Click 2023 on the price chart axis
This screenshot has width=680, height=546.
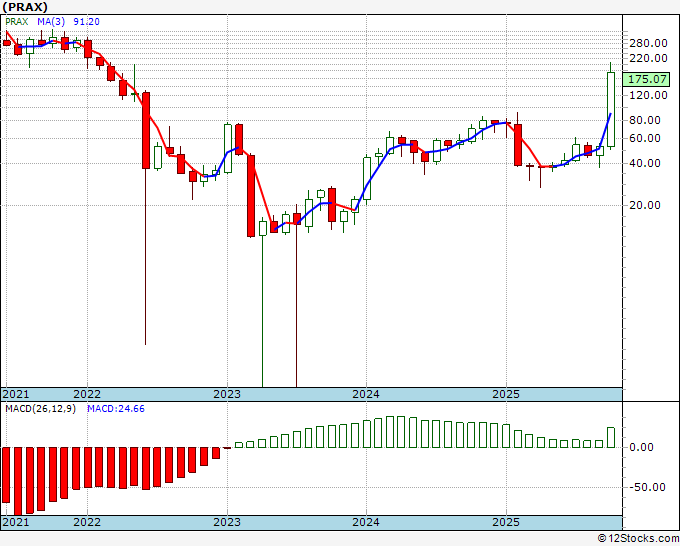coord(227,394)
